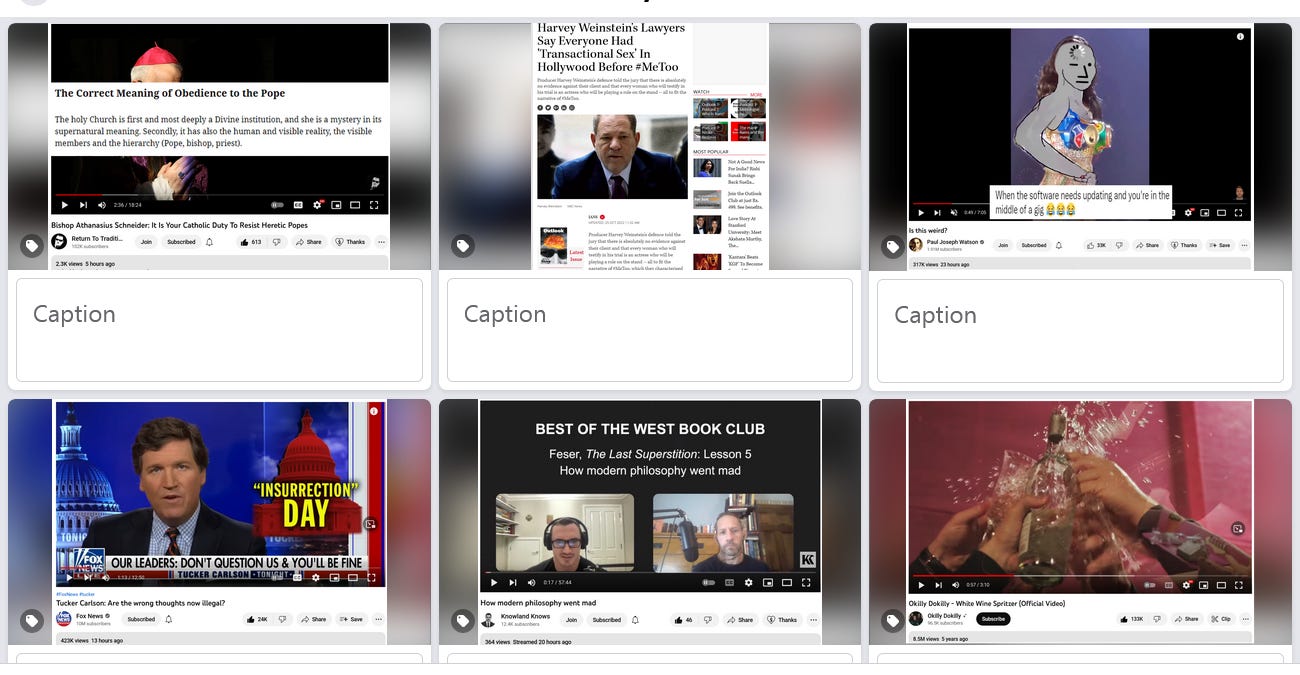Click like count 613 on Bishop video
Screen dimensions: 1300x675
coord(250,242)
